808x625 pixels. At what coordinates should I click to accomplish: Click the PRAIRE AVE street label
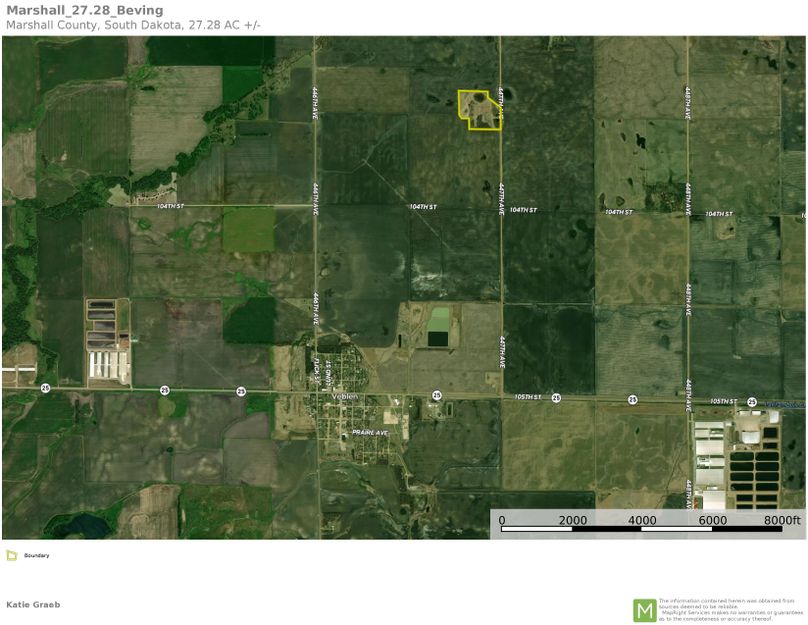coord(368,432)
